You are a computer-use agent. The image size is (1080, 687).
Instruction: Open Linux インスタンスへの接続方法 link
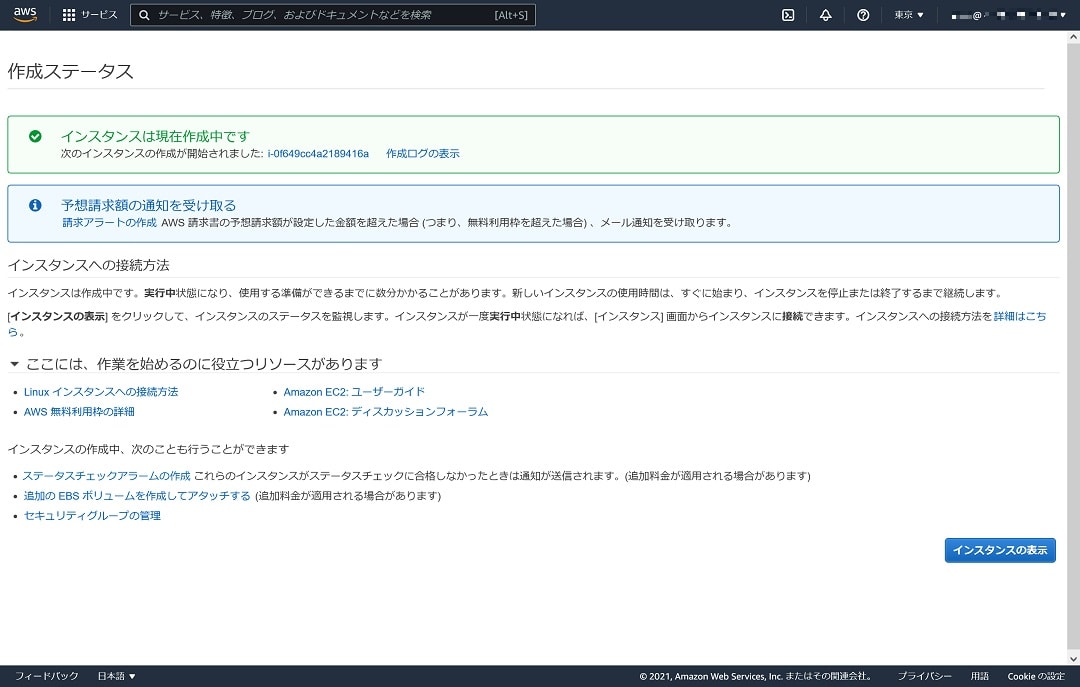tap(101, 392)
